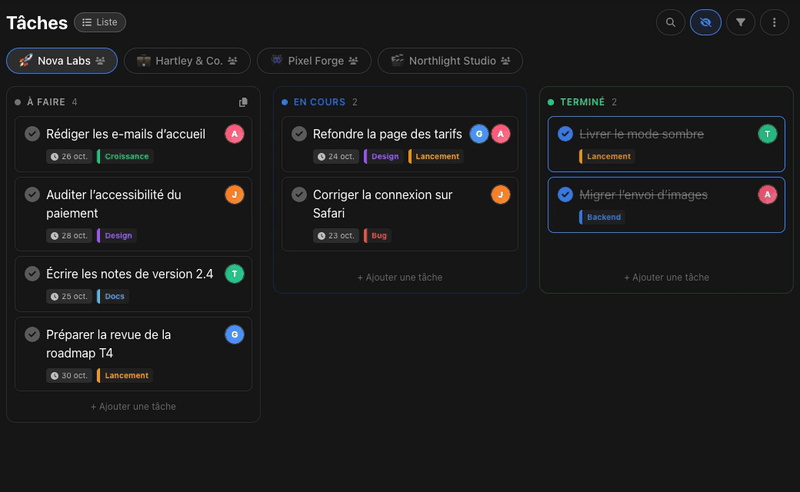The height and width of the screenshot is (492, 800).
Task: Click avatar T on Livrer le mode sombre
Action: (x=767, y=134)
